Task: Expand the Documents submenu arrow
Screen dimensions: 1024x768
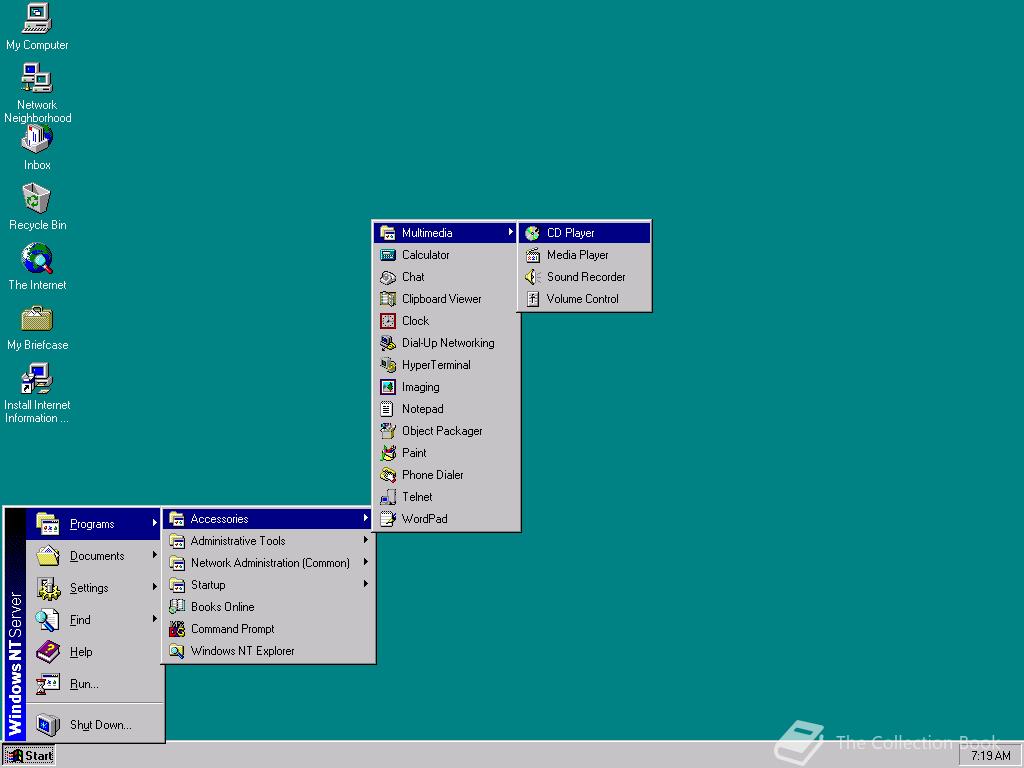Action: tap(154, 555)
